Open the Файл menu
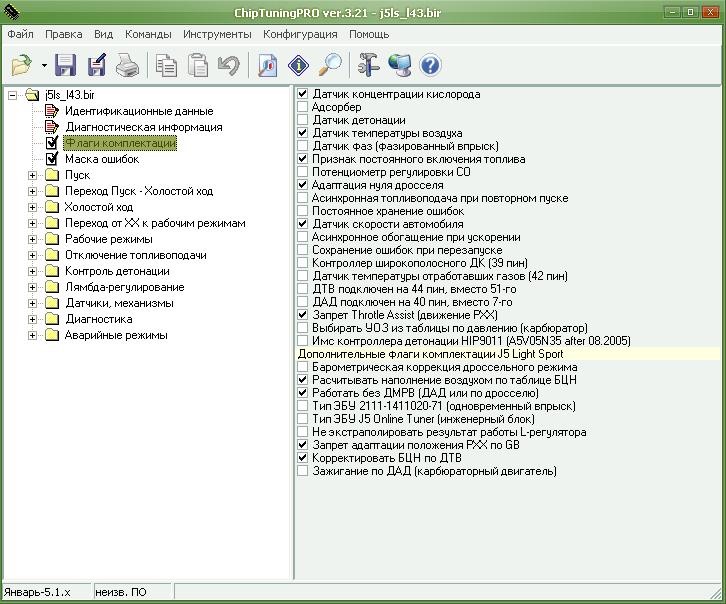This screenshot has width=726, height=604. click(20, 34)
